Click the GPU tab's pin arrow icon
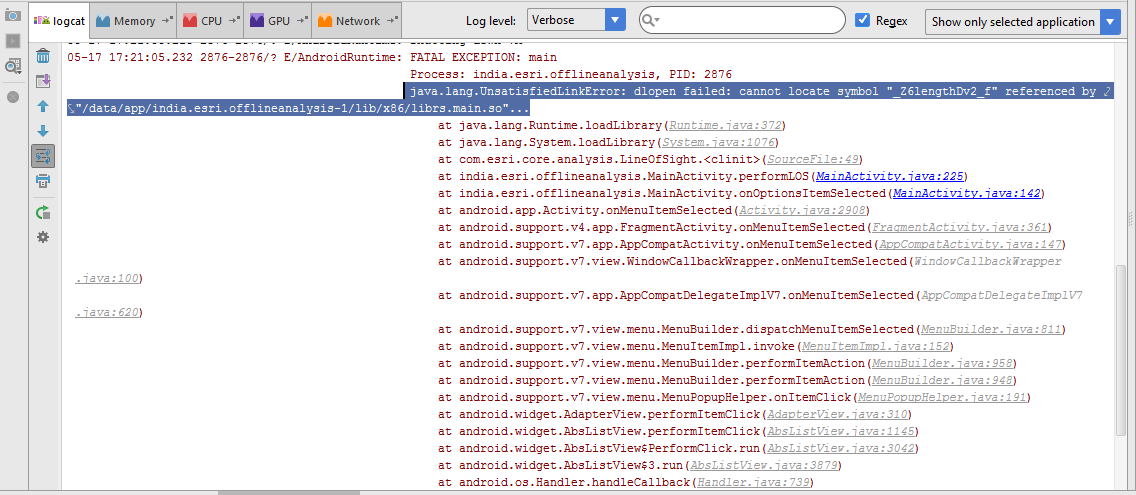1136x495 pixels. click(x=303, y=21)
